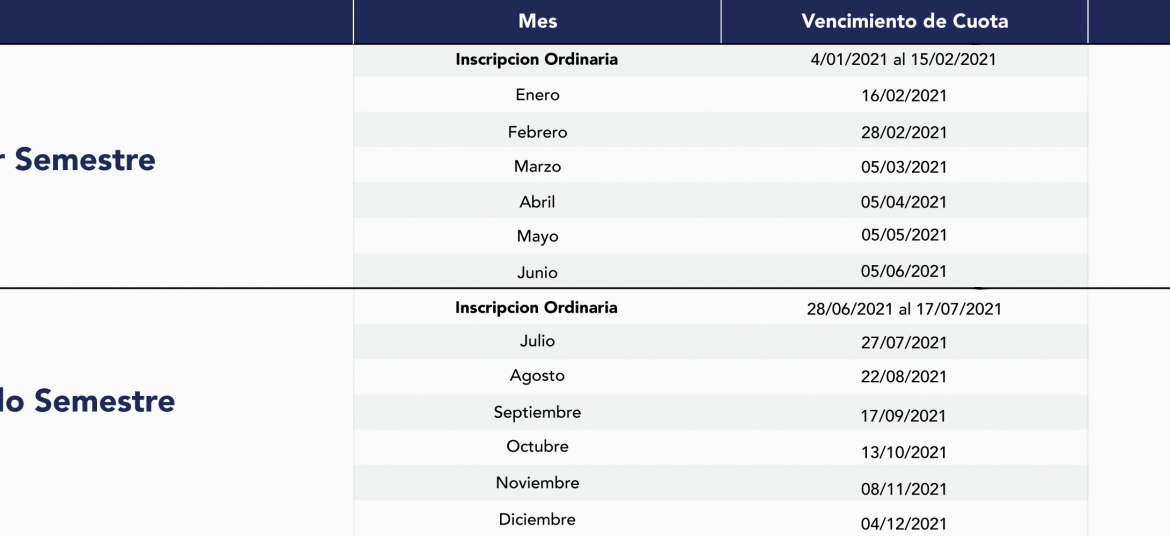Click the Agosto month cell
This screenshot has height=536, width=1170.
coord(537,376)
